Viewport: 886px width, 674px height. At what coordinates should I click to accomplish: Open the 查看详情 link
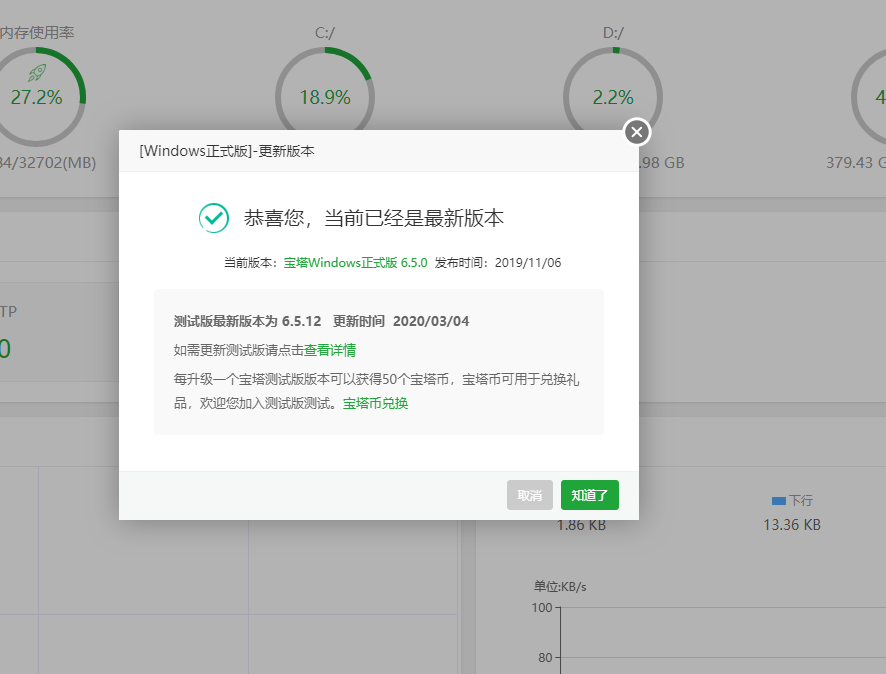[330, 350]
